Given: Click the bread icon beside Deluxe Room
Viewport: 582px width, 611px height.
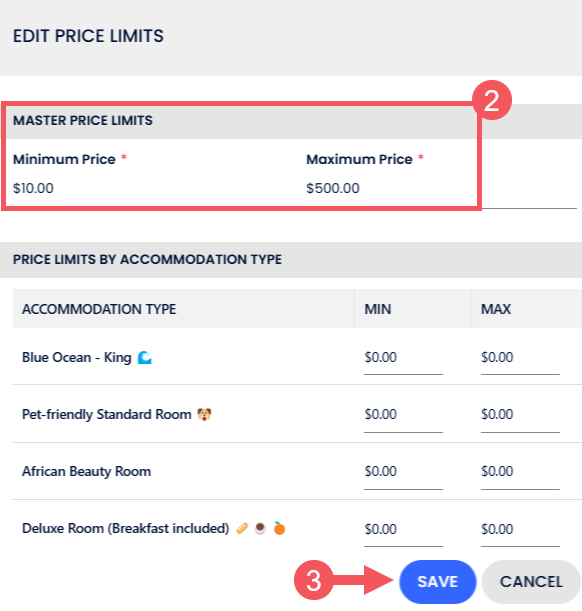Looking at the screenshot, I should point(242,529).
